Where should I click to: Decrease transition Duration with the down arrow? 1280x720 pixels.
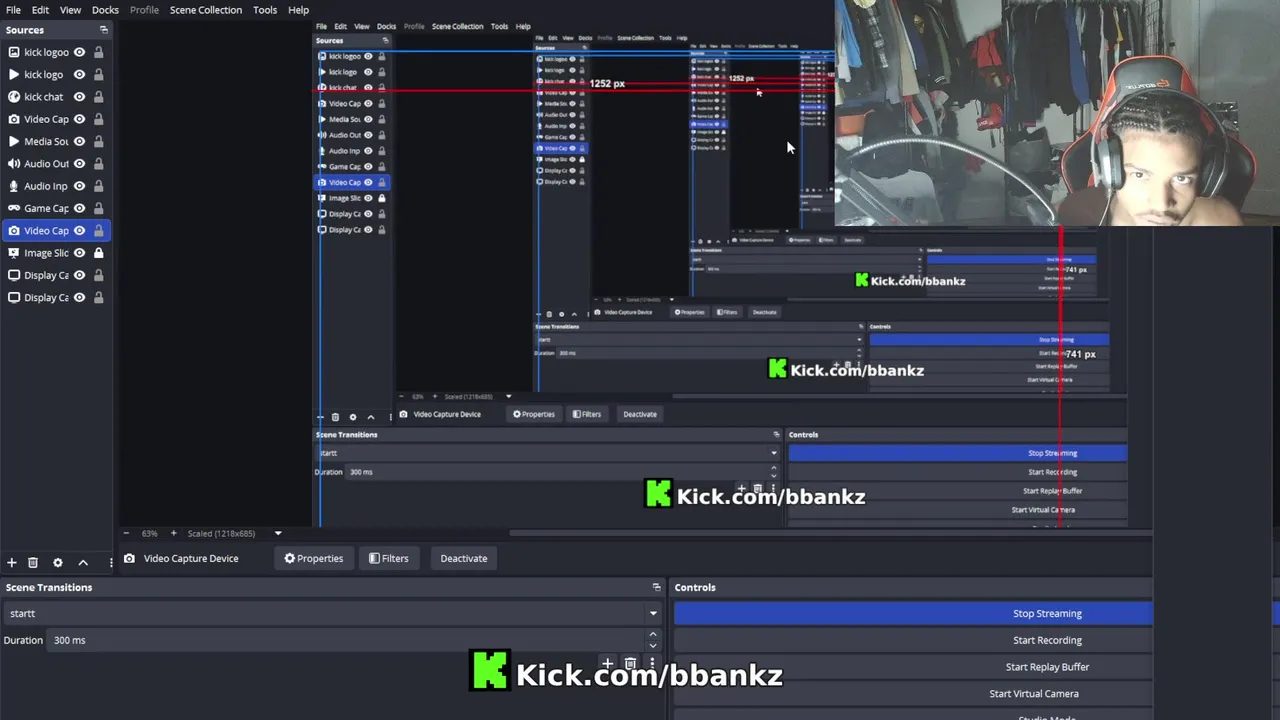(653, 645)
